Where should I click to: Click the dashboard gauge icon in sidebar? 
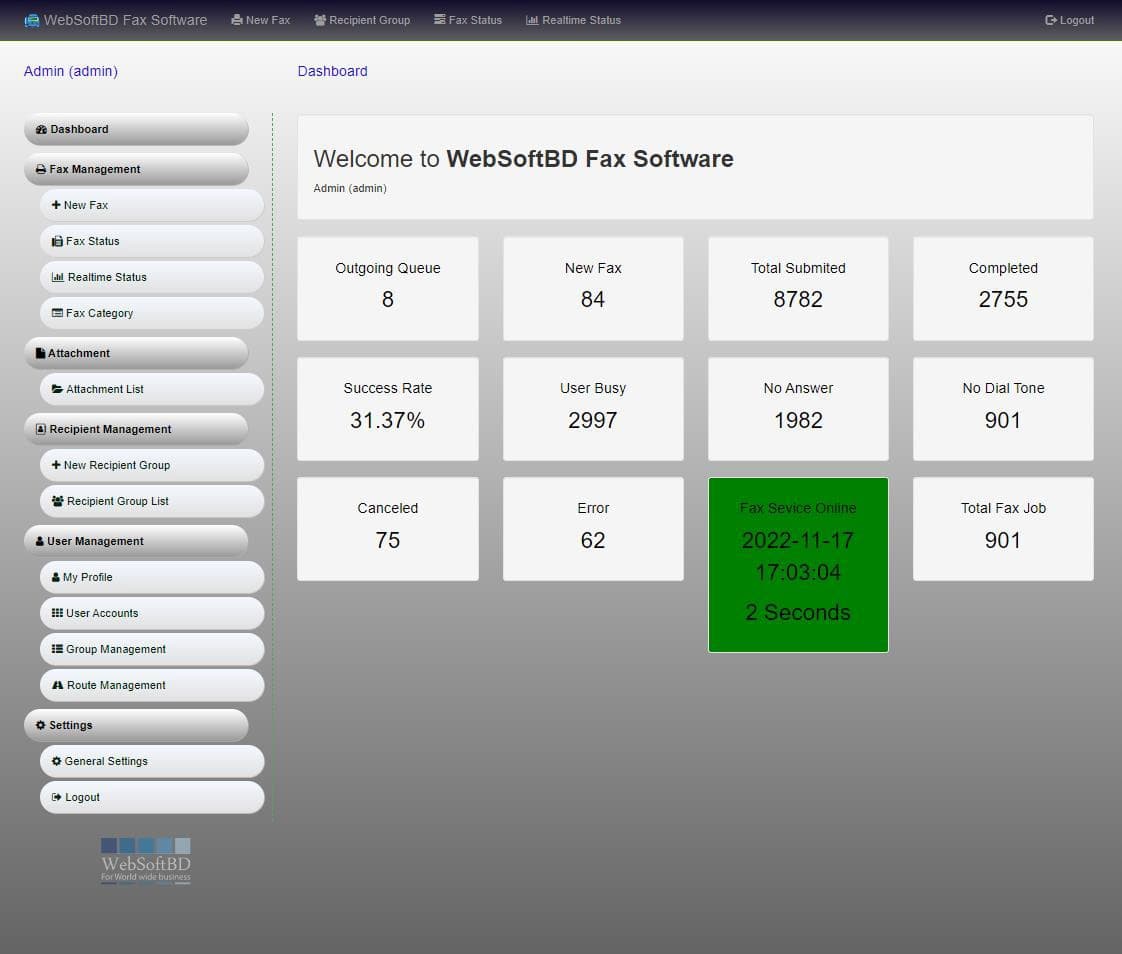point(42,130)
